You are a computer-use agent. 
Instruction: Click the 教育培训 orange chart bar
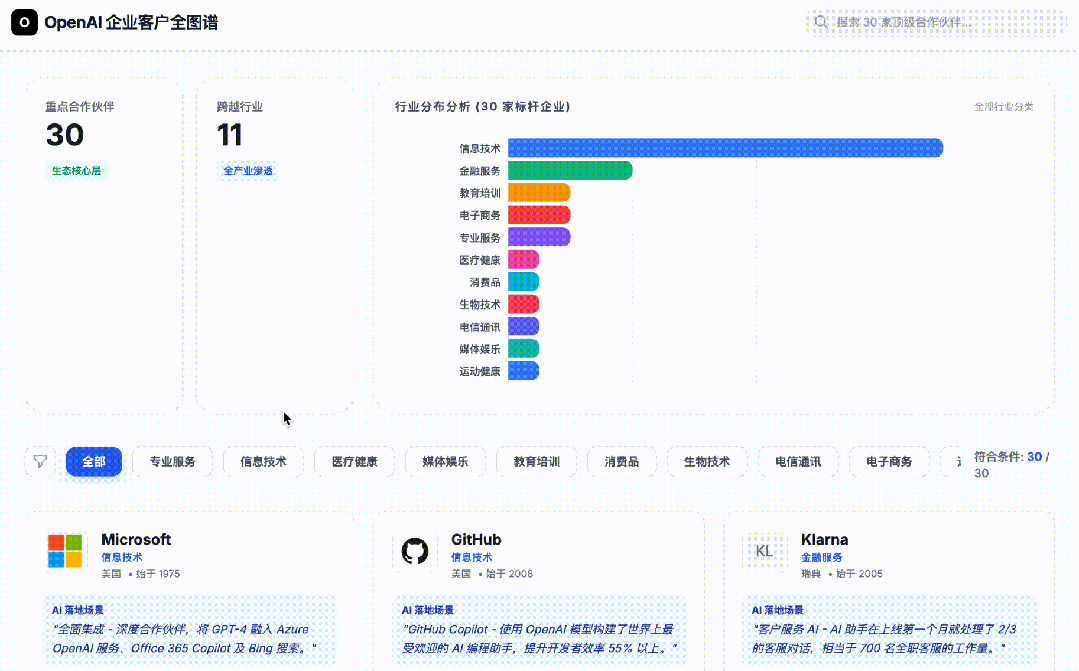[x=540, y=193]
